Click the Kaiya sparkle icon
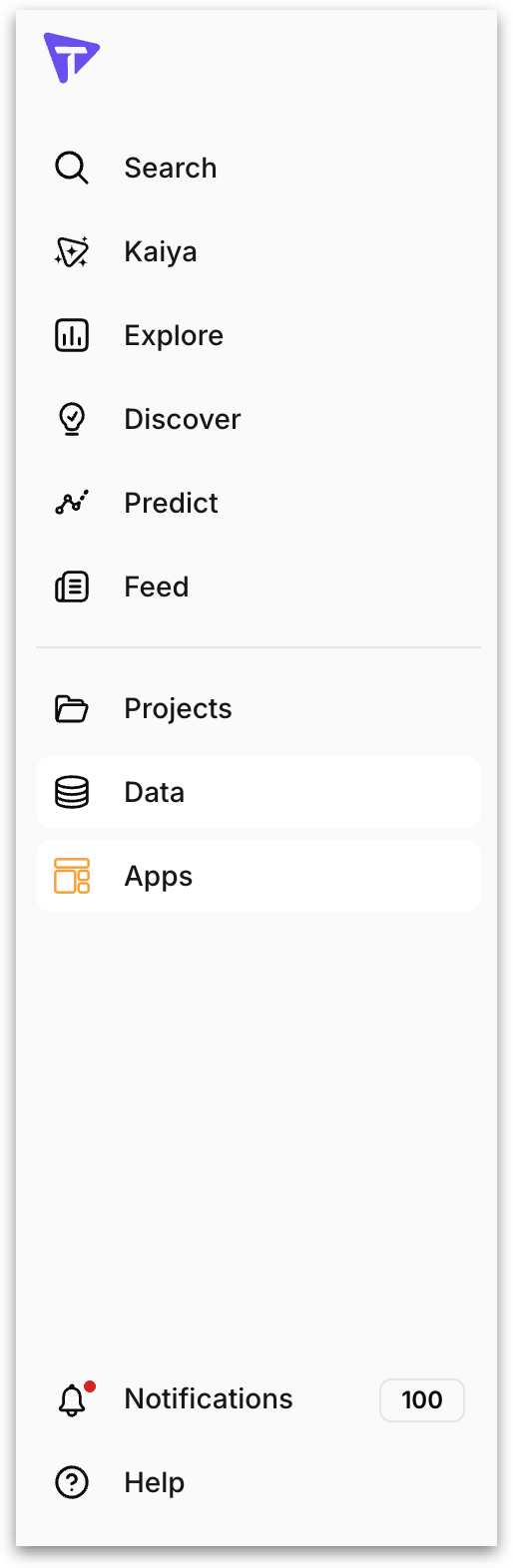 [71, 251]
